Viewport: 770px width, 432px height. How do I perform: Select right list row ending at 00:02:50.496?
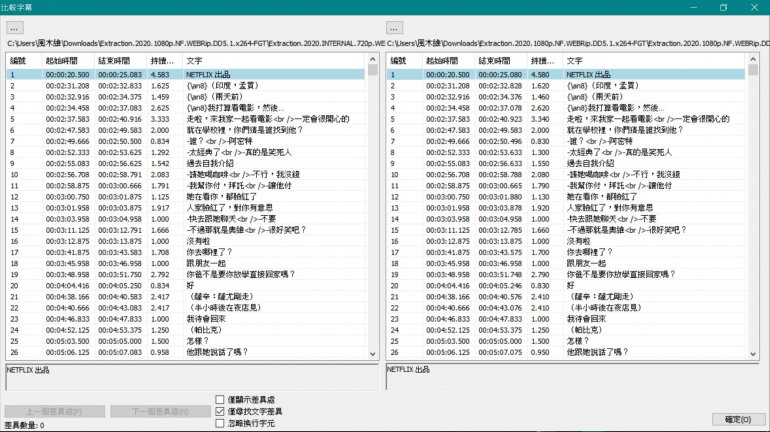click(x=566, y=141)
